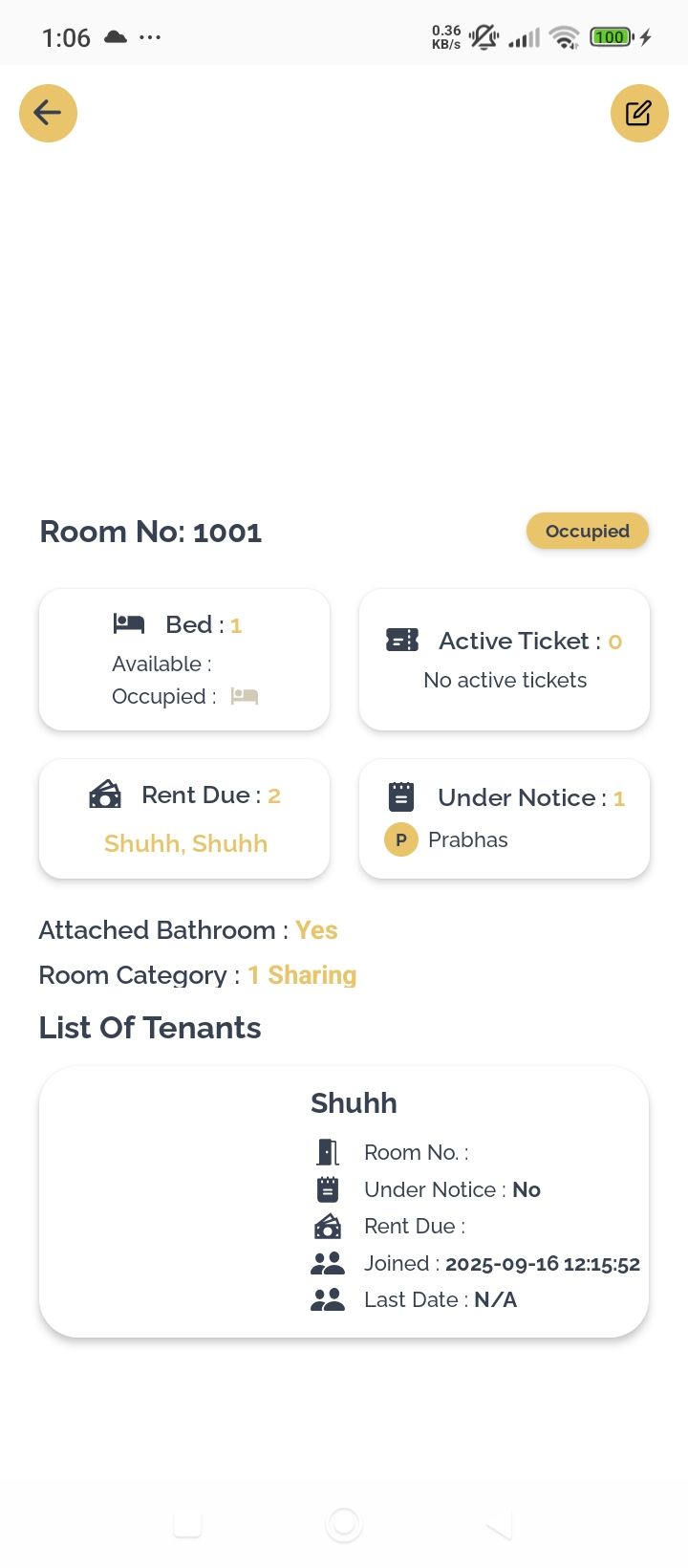This screenshot has width=688, height=1568.
Task: Open the edit room pencil icon
Action: 638,113
